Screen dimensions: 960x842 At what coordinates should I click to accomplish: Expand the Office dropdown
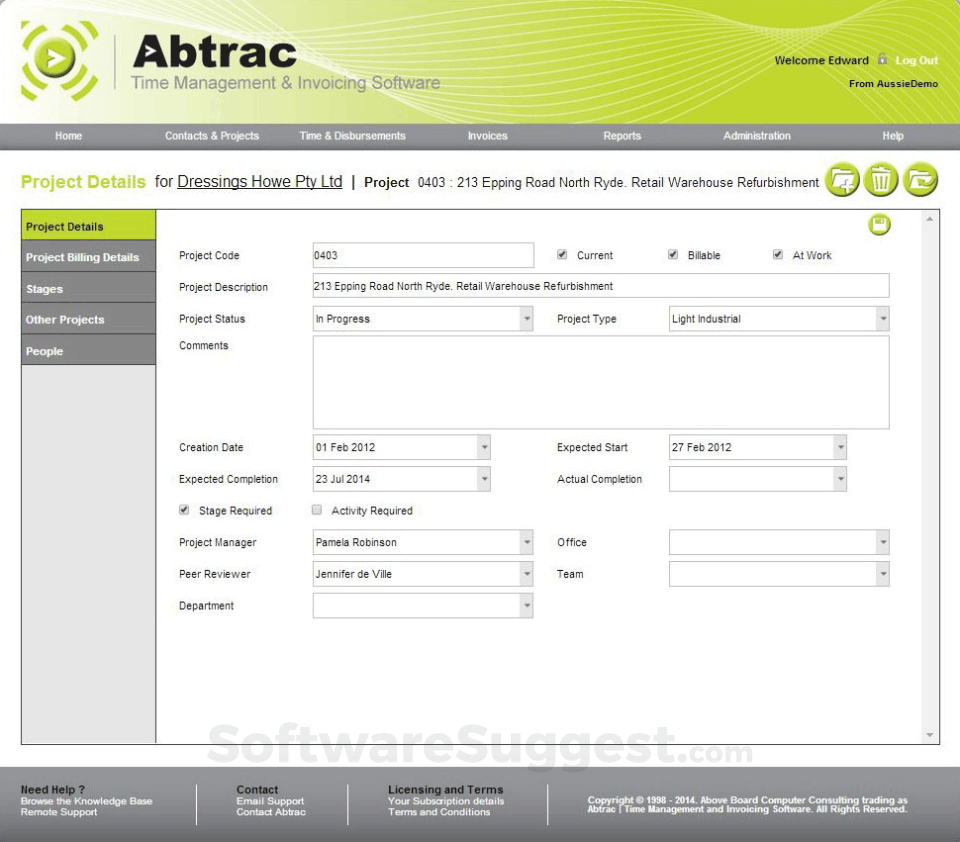click(883, 542)
